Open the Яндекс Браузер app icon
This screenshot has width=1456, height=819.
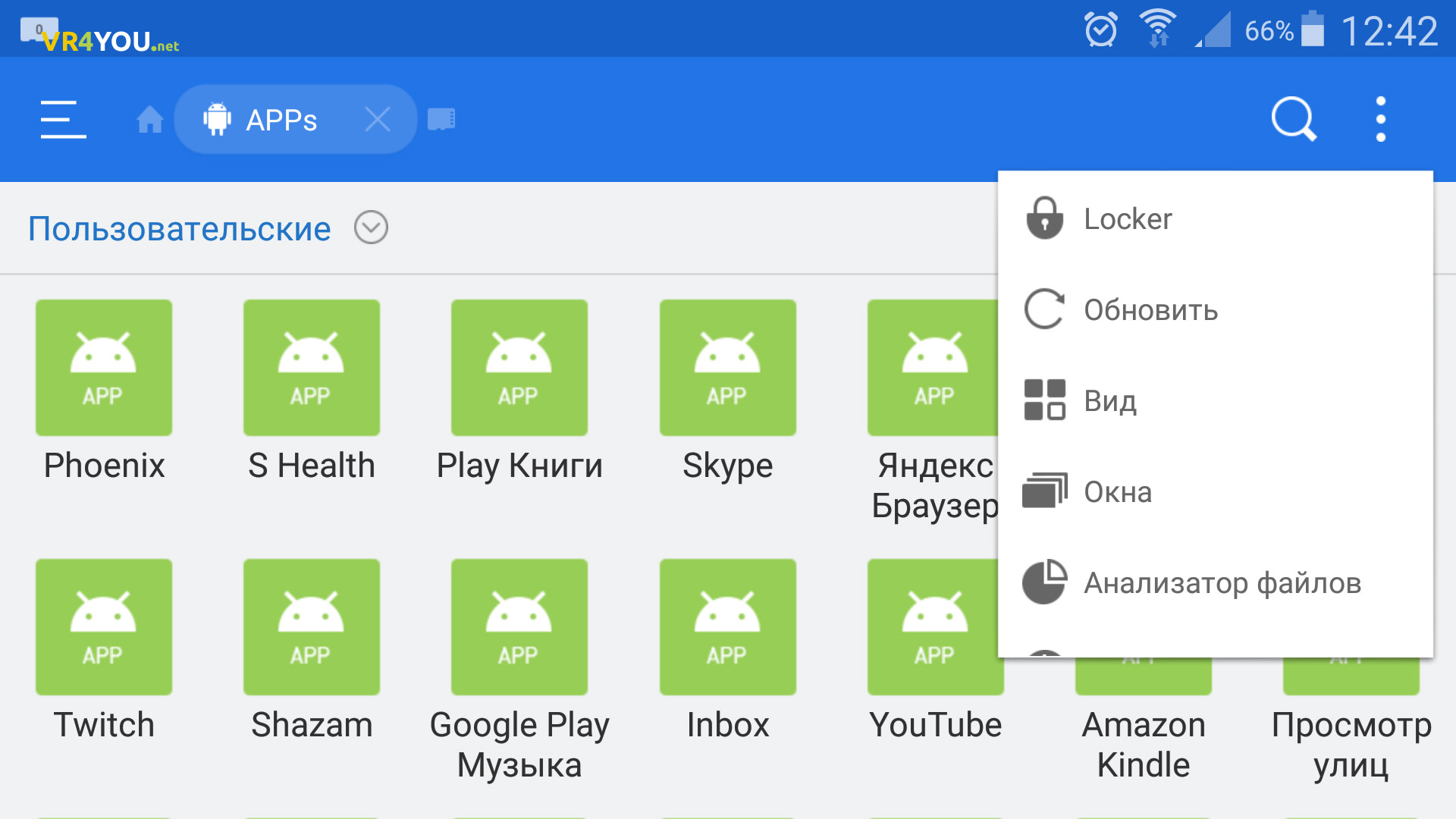pos(933,368)
